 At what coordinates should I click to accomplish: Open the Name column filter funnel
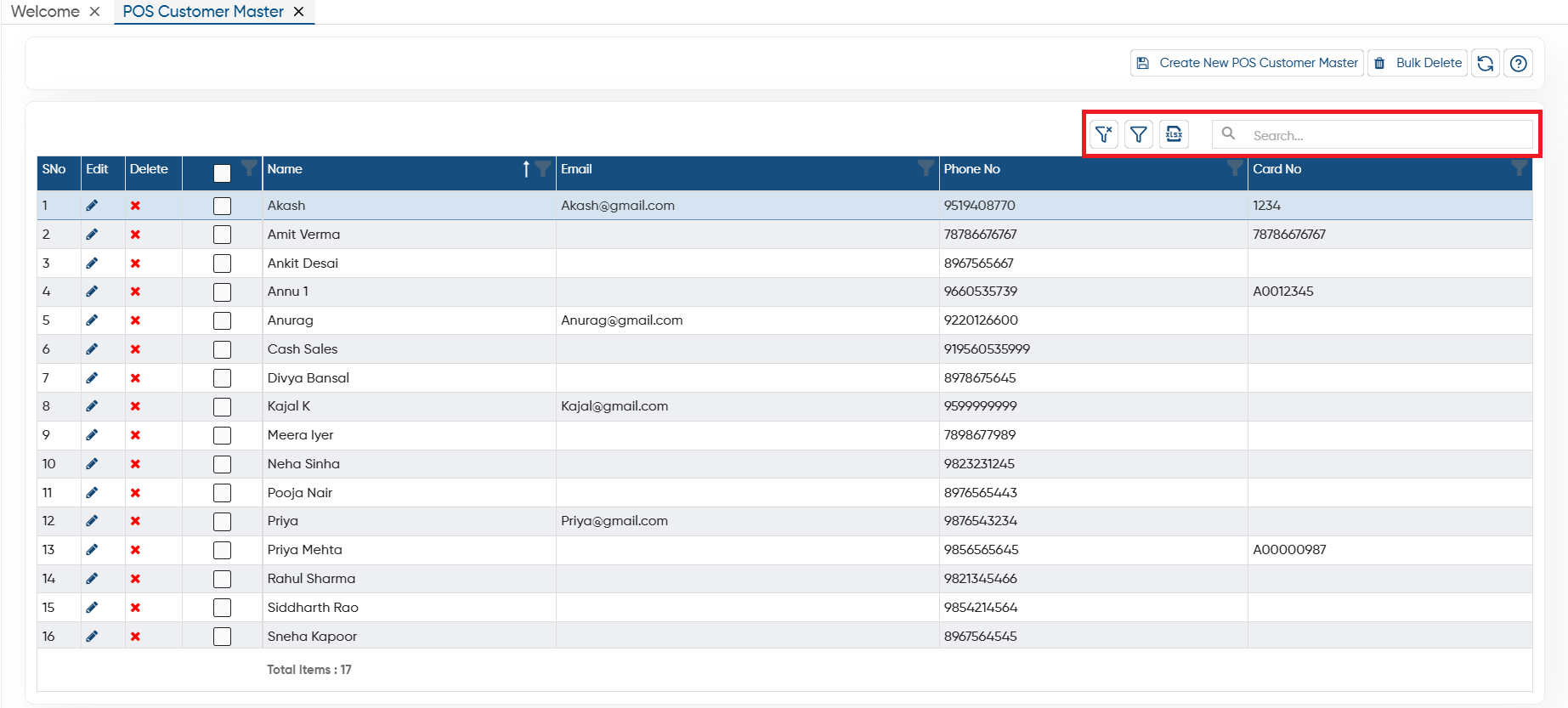coord(542,168)
